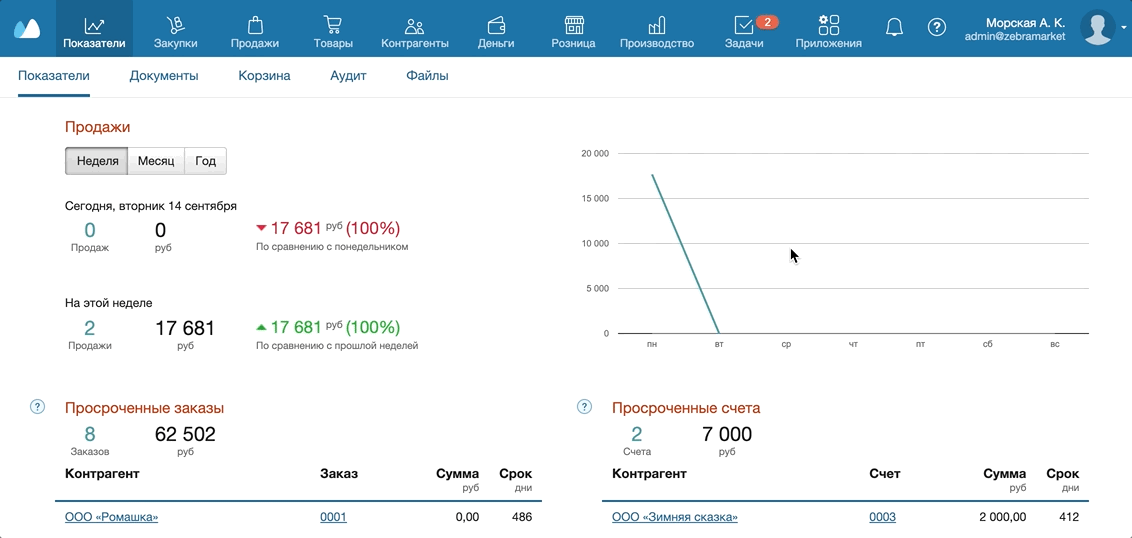Open Задачи with 2 pending tasks
The width and height of the screenshot is (1132, 538).
coord(744,30)
